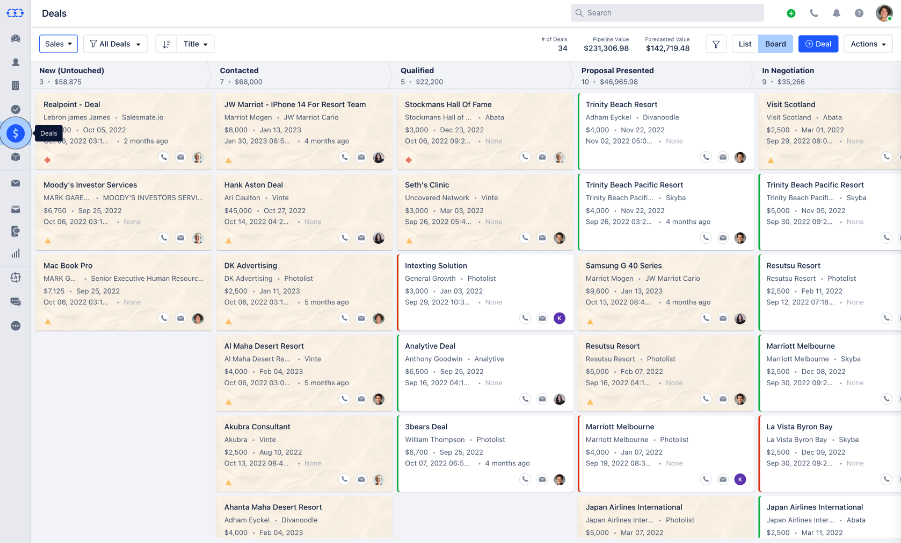Click the Forecasted Value $142,719.48 figure

(667, 48)
